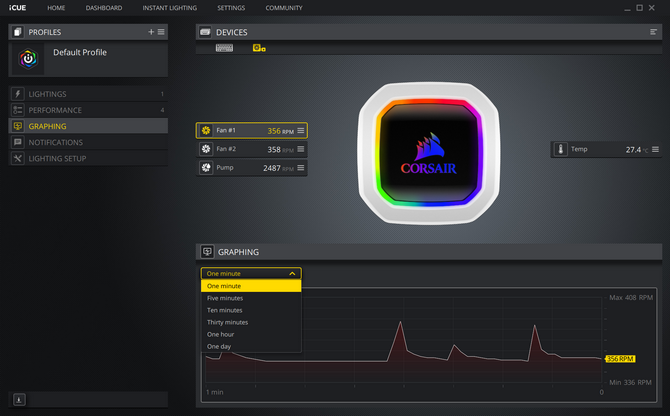
Task: Open the HOME menu
Action: pos(56,8)
